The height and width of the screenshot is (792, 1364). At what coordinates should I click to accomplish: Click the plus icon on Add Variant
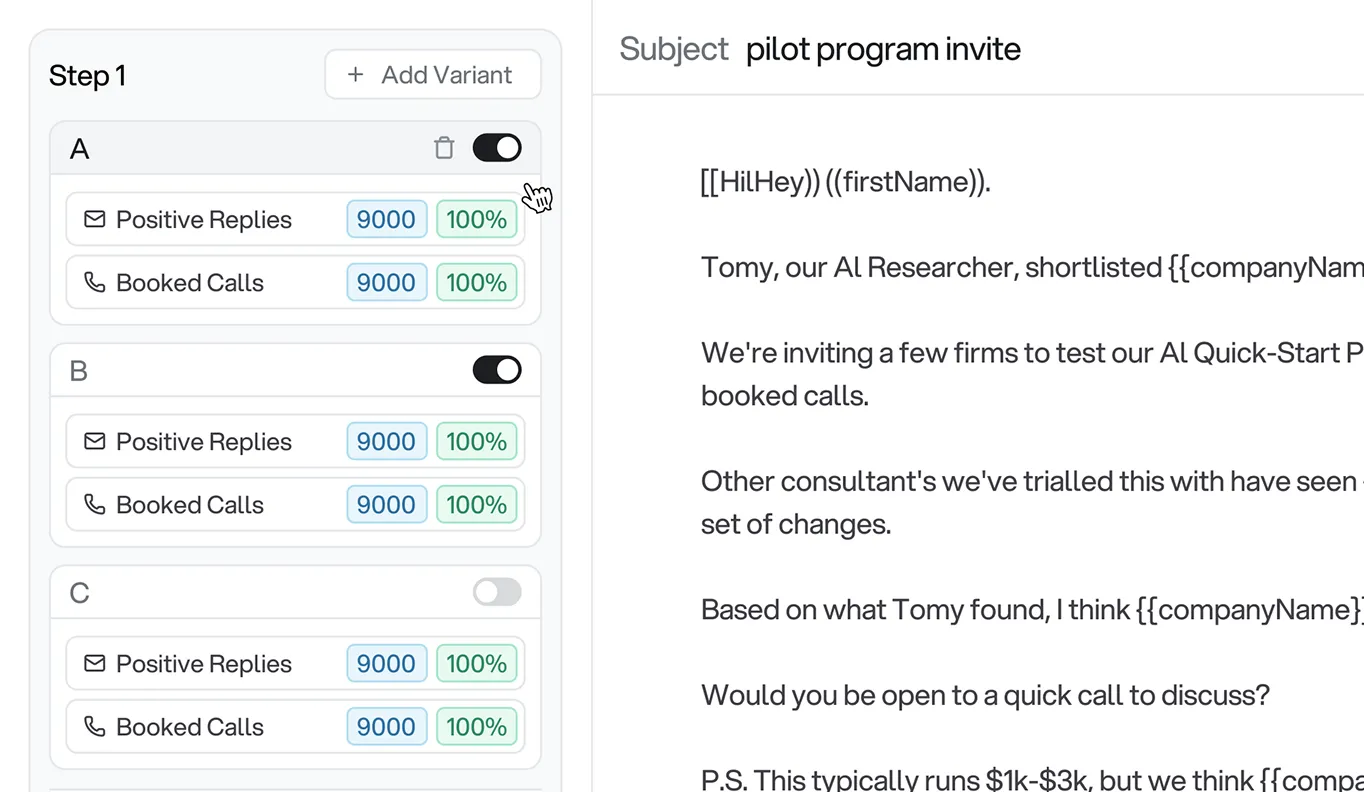click(x=355, y=74)
